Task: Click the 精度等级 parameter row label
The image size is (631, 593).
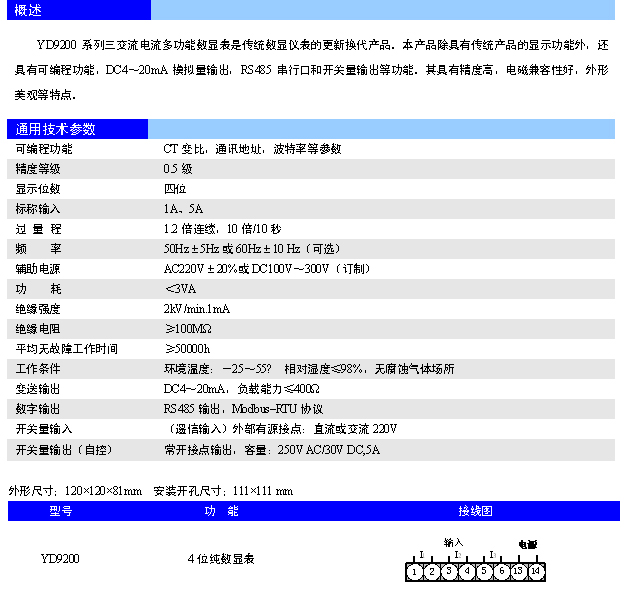Action: point(39,169)
